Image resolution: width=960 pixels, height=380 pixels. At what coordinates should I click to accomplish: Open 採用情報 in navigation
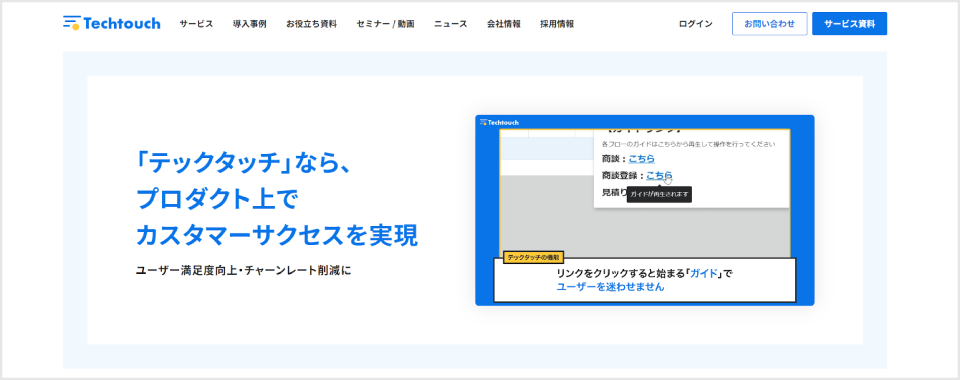pyautogui.click(x=557, y=24)
